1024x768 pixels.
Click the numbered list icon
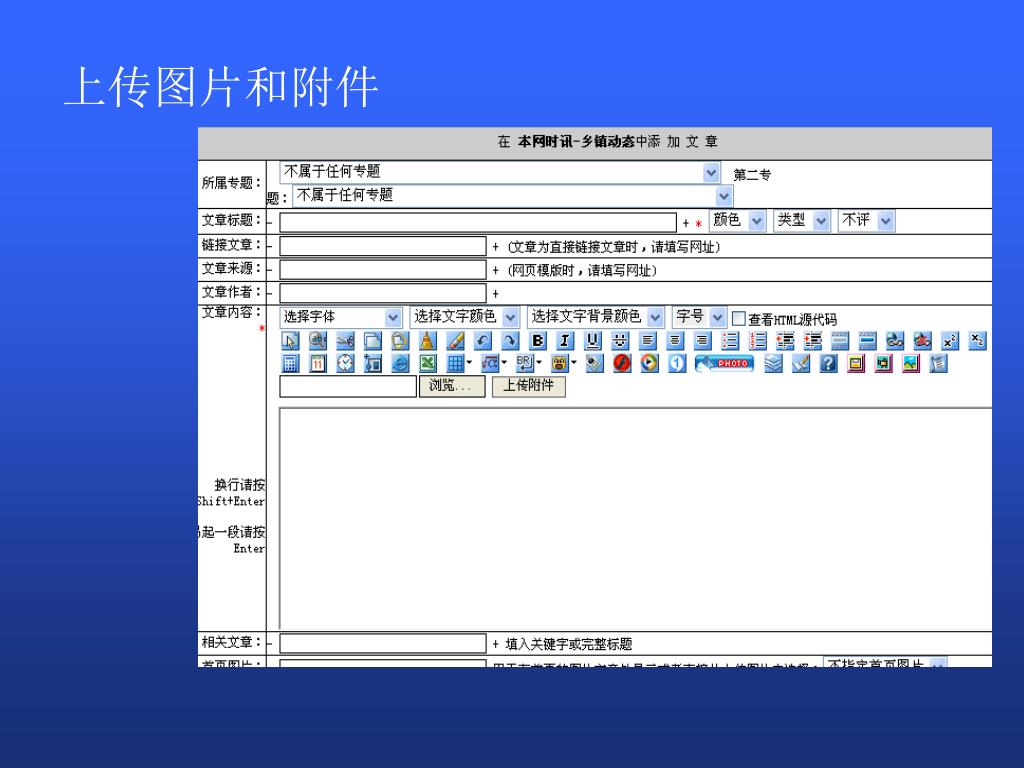pos(758,340)
